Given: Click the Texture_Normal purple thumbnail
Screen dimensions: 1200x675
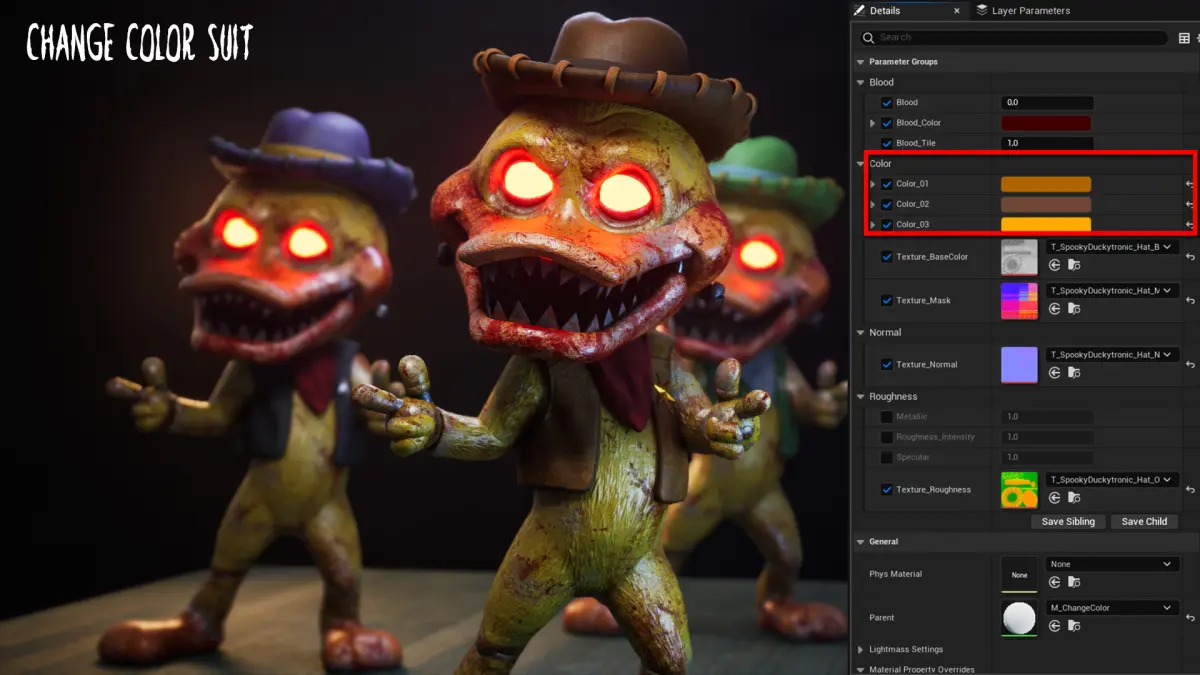Looking at the screenshot, I should click(x=1019, y=365).
